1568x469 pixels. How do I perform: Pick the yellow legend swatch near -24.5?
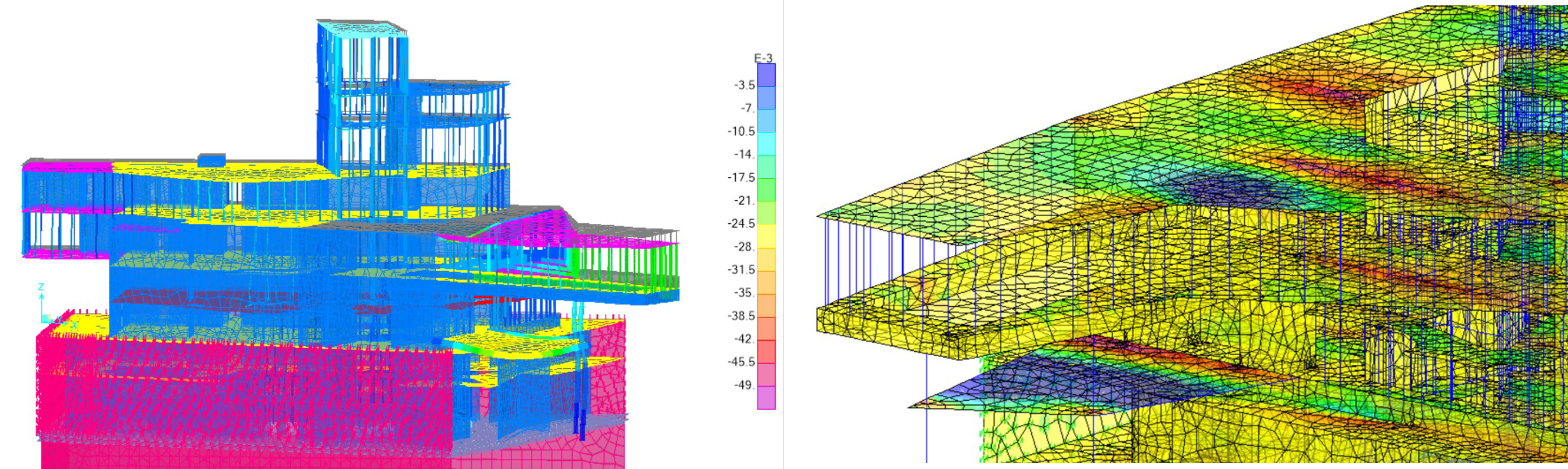tap(766, 236)
